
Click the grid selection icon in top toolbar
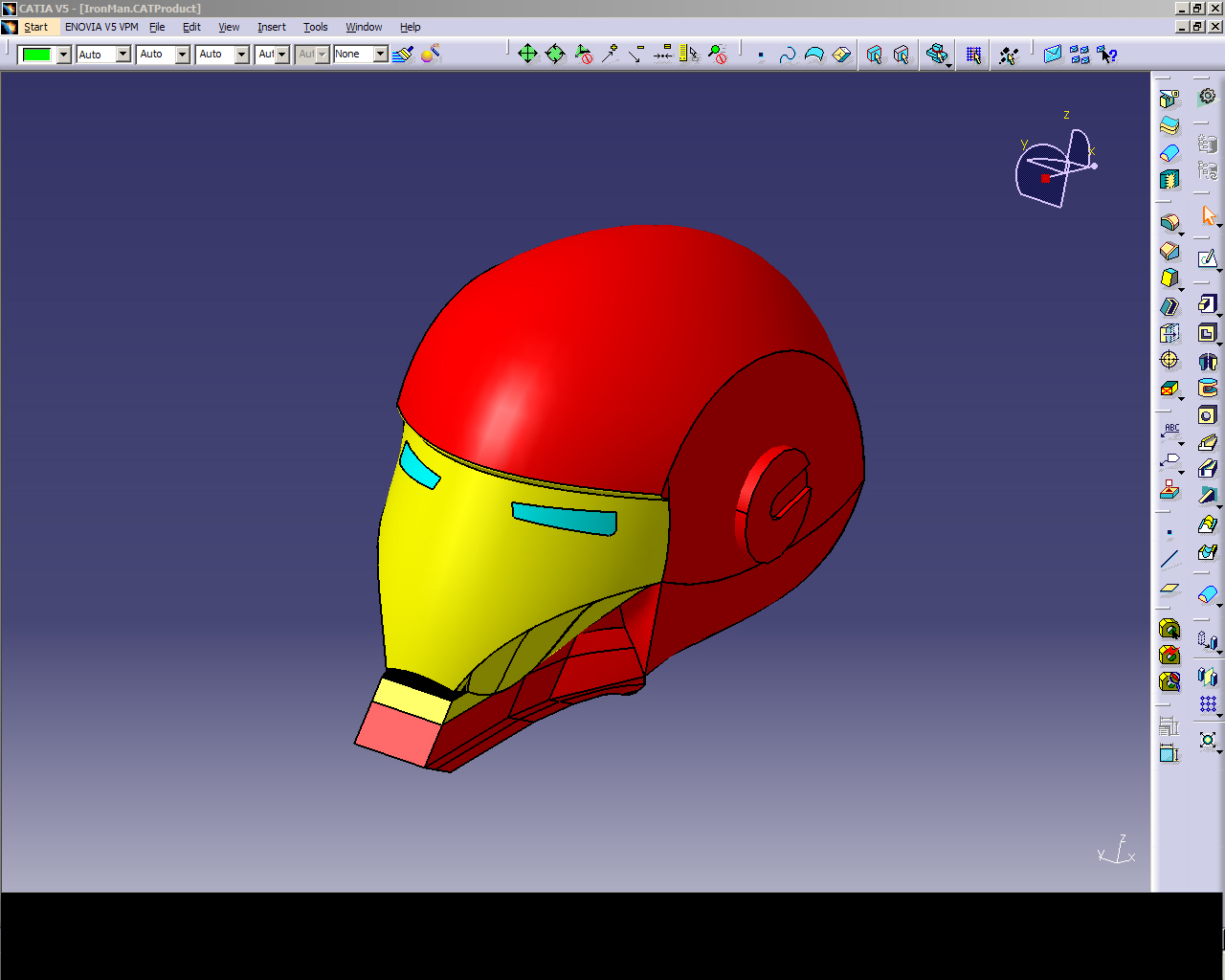(973, 55)
